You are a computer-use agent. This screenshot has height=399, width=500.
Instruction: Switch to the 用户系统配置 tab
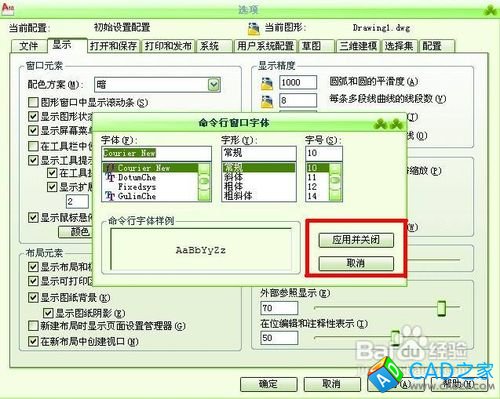pyautogui.click(x=265, y=46)
